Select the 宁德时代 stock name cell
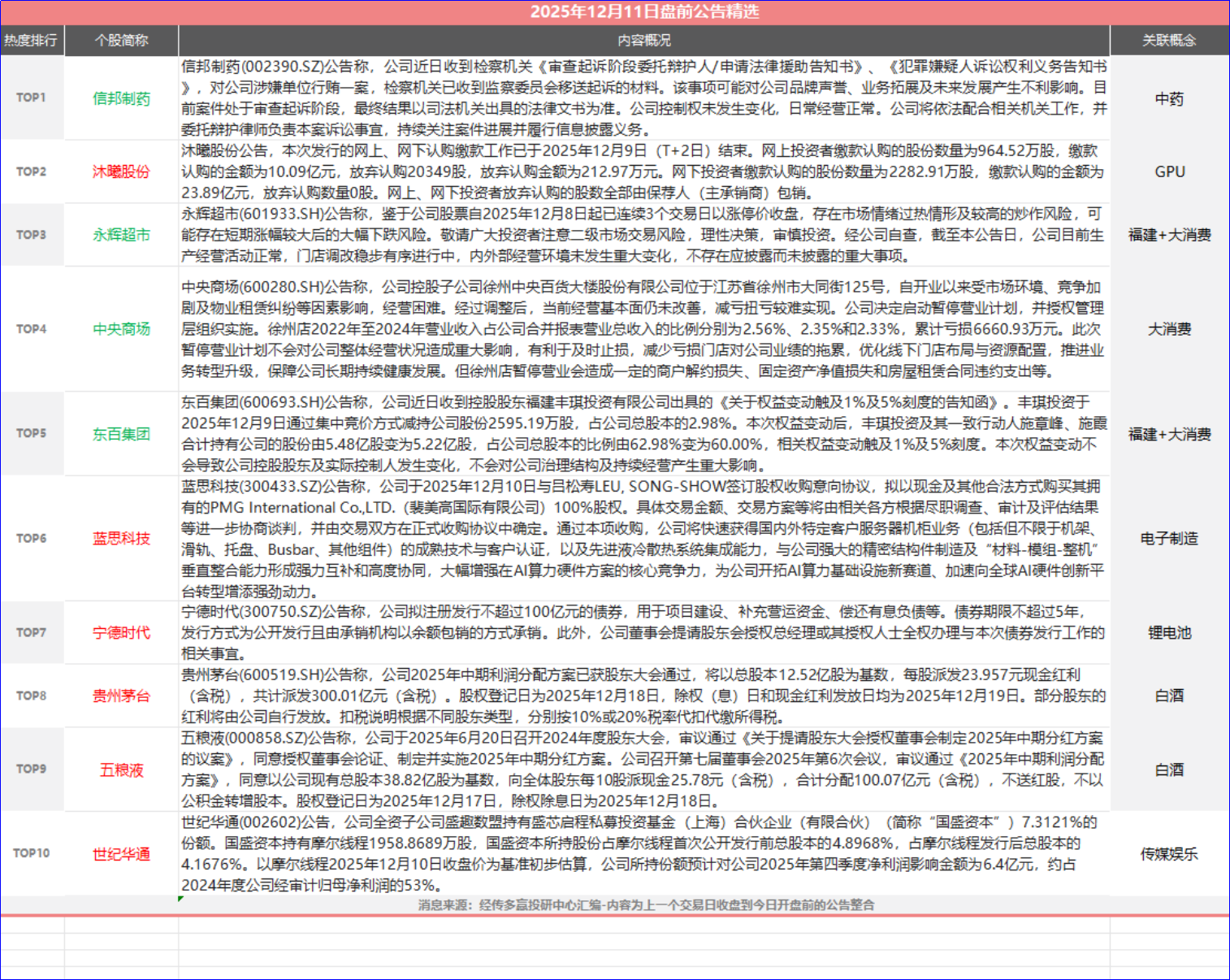 (121, 633)
